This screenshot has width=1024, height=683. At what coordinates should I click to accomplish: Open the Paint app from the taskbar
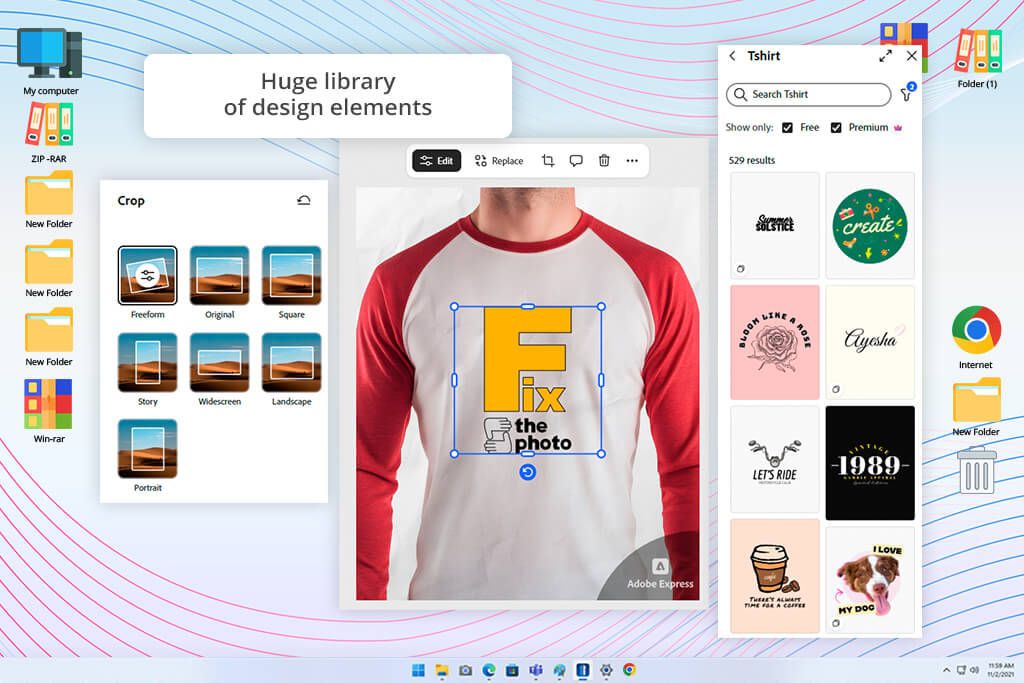point(560,670)
